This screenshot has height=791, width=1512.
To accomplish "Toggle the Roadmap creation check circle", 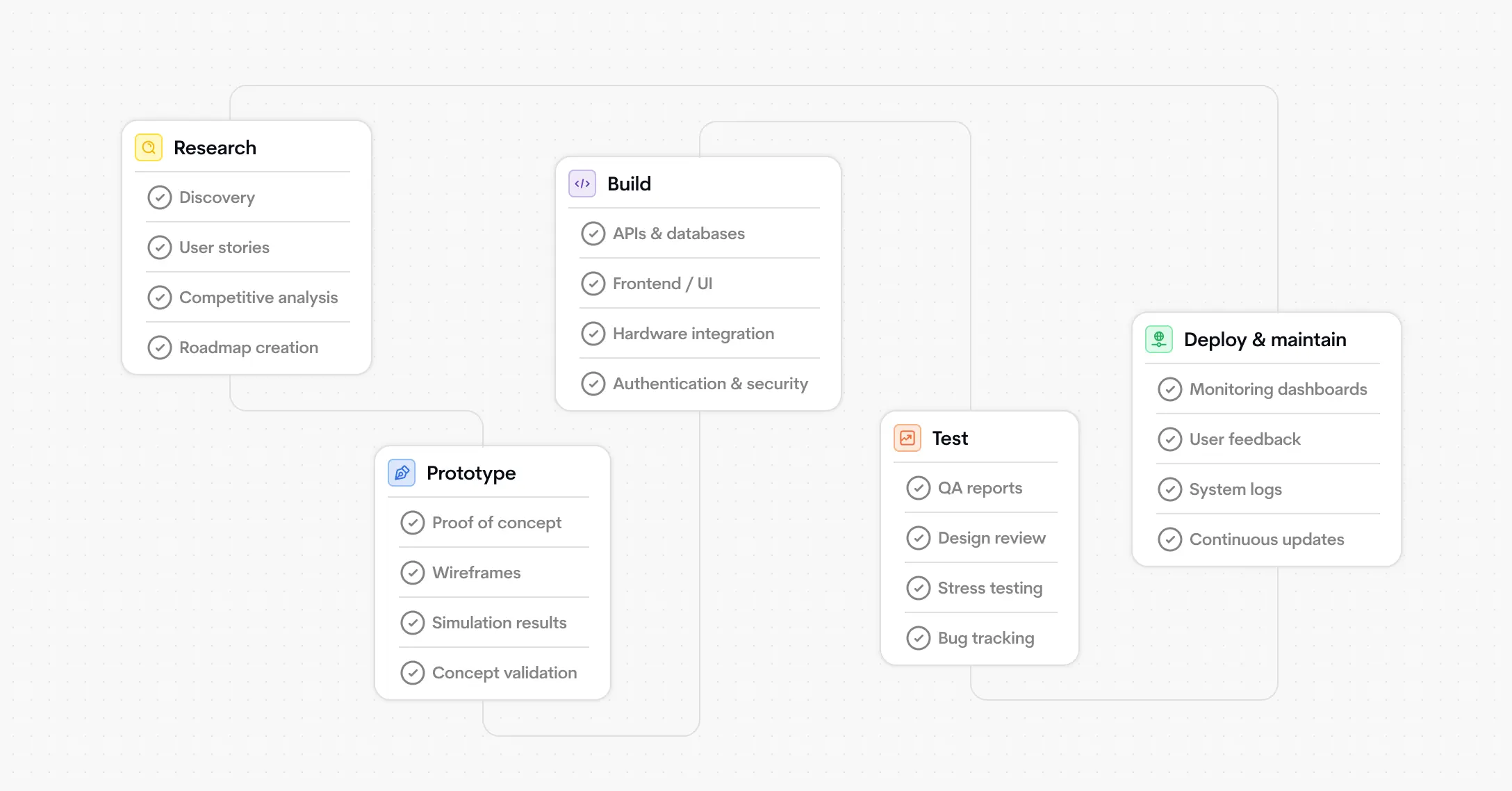I will [160, 348].
